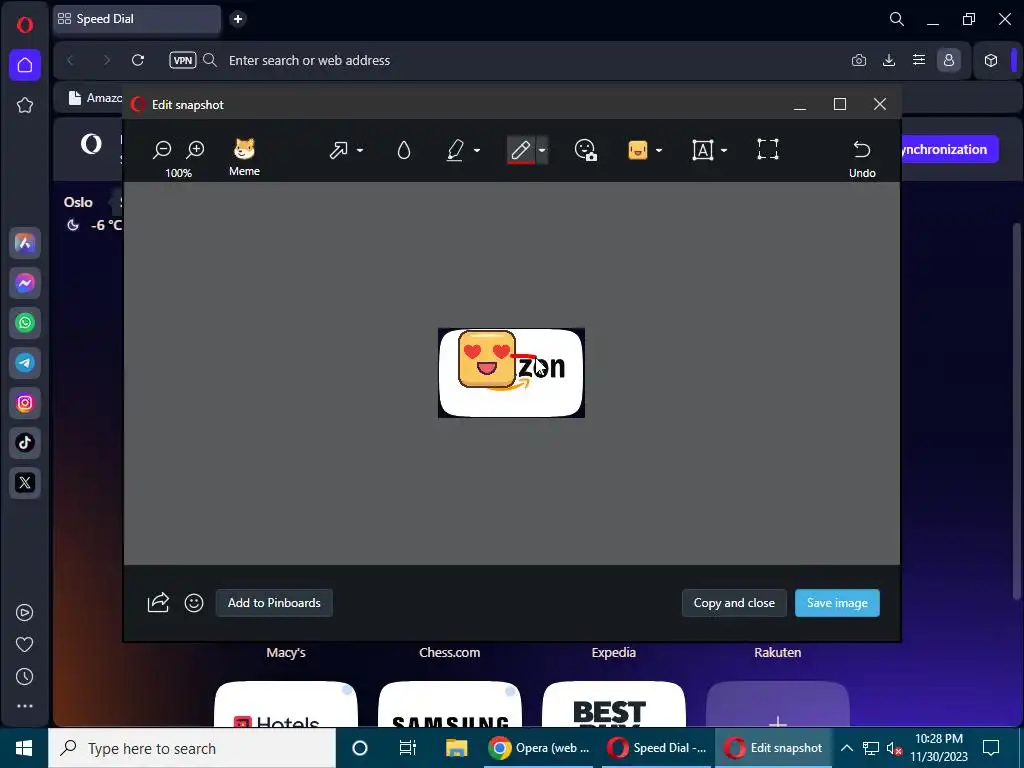
Task: Open X (Twitter) in sidebar
Action: 25,483
